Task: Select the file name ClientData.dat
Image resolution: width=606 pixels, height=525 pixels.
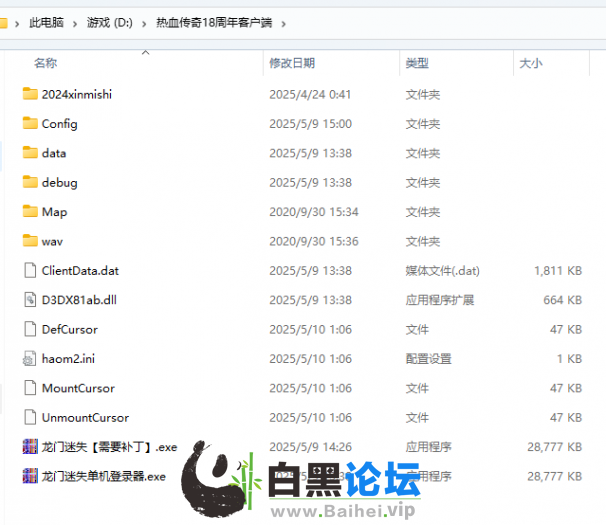Action: [x=80, y=271]
